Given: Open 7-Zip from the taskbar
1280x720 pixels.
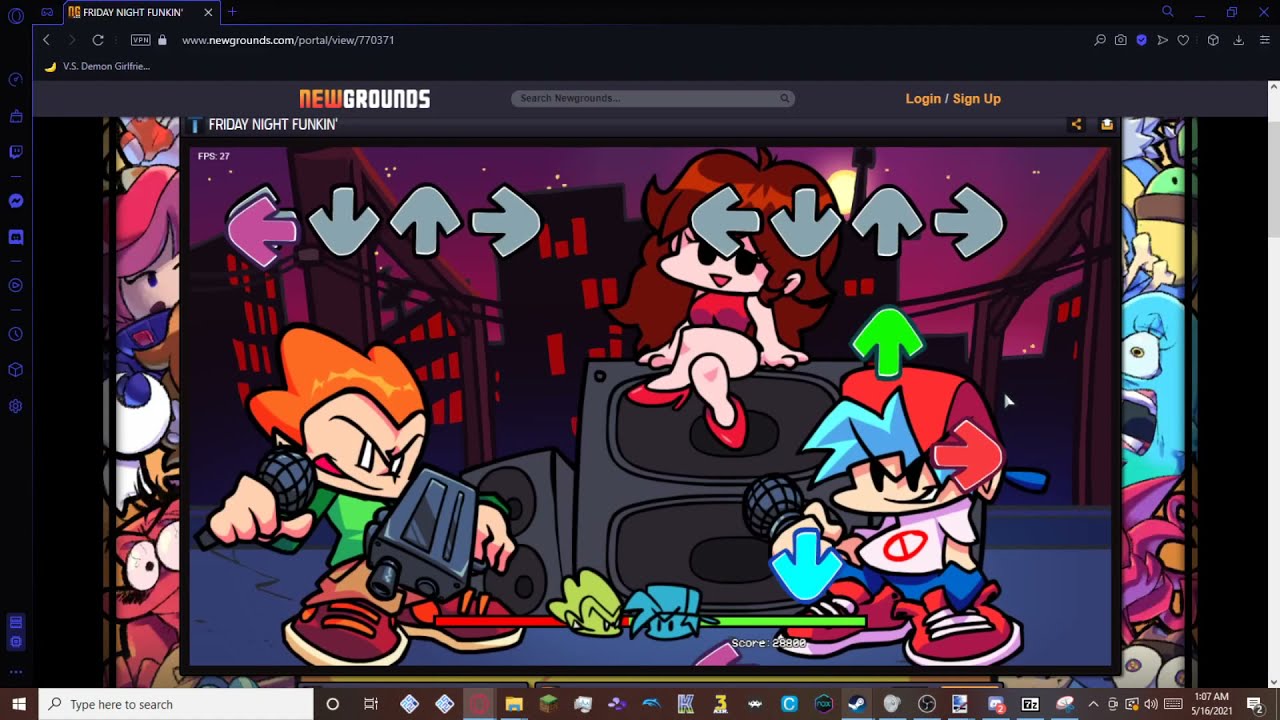Looking at the screenshot, I should click(x=1030, y=704).
